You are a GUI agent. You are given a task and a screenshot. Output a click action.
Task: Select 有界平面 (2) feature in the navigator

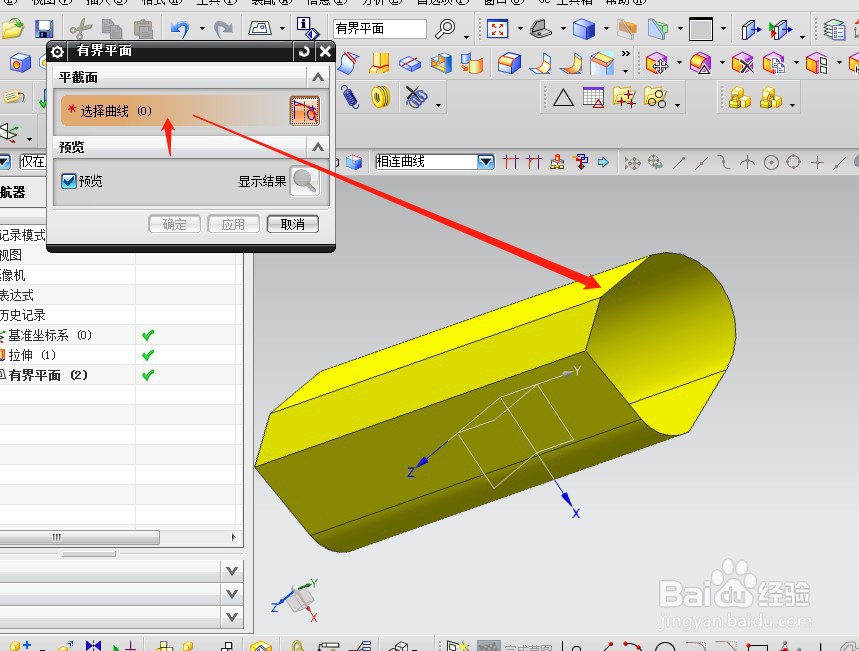click(48, 375)
